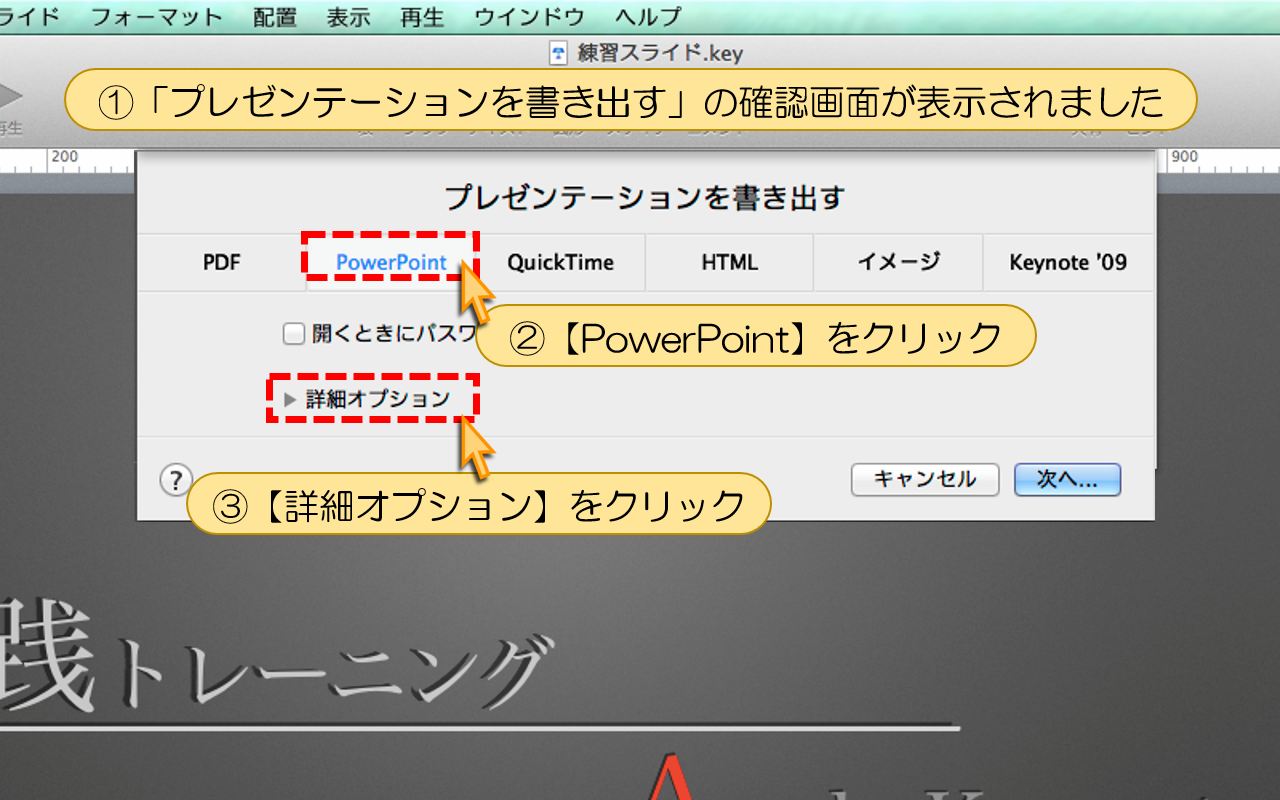Viewport: 1280px width, 800px height.
Task: Select the PowerPoint export tab
Action: pos(391,263)
